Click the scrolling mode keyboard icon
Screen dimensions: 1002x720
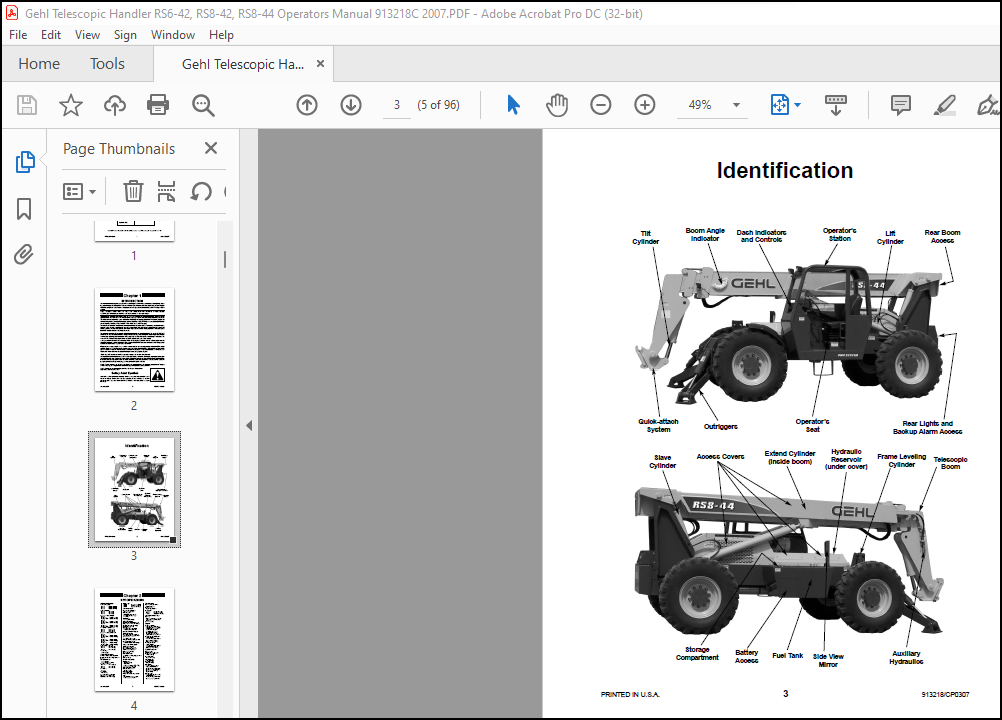click(x=836, y=105)
